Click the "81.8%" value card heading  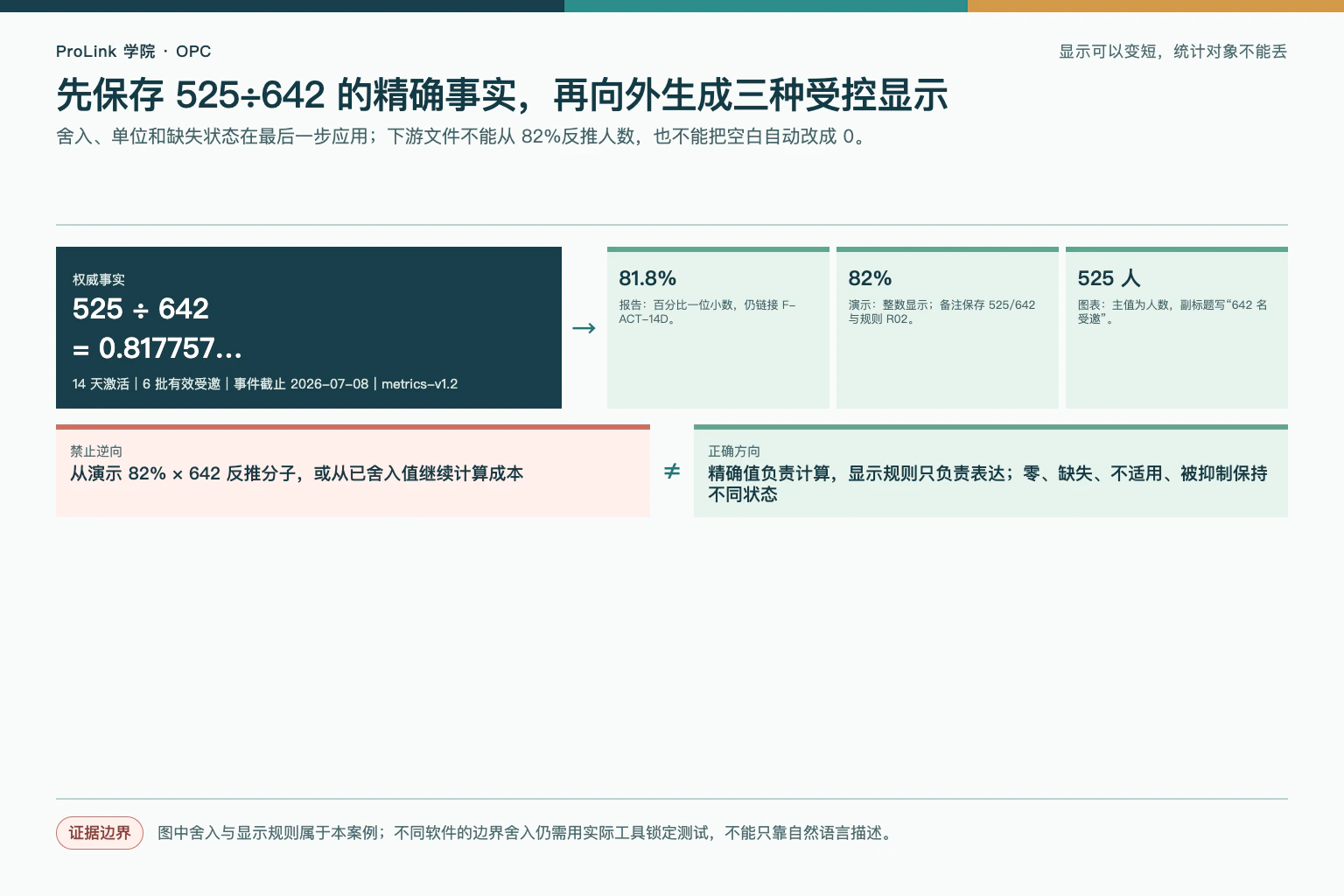point(647,278)
